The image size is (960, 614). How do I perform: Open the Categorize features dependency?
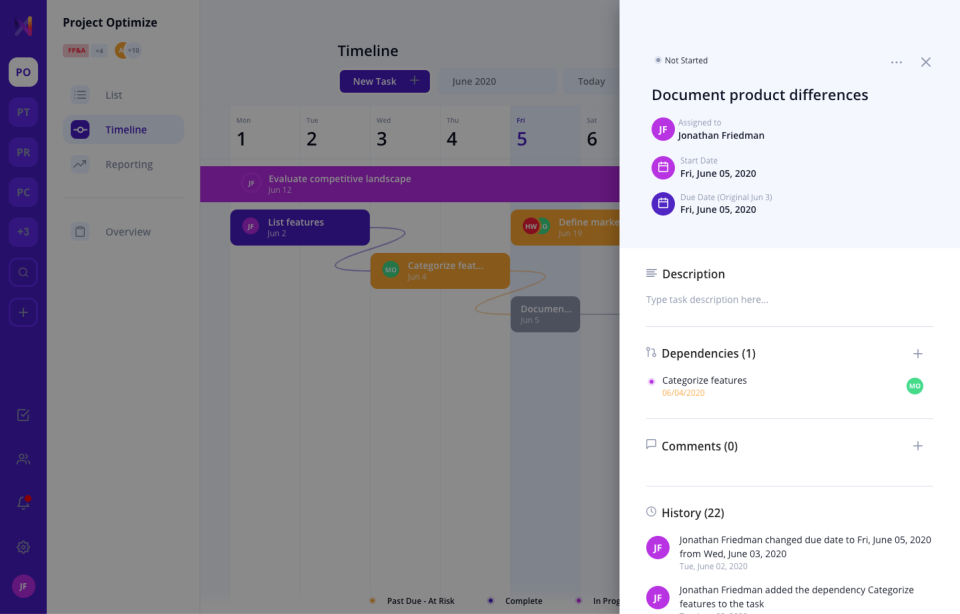704,381
